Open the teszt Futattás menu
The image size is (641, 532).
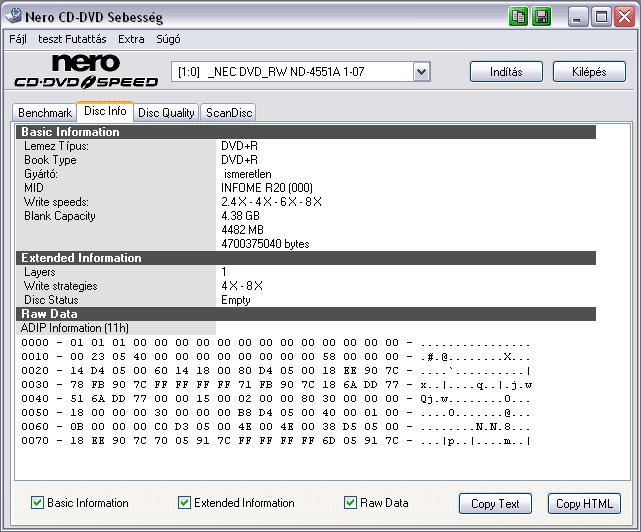pos(72,39)
